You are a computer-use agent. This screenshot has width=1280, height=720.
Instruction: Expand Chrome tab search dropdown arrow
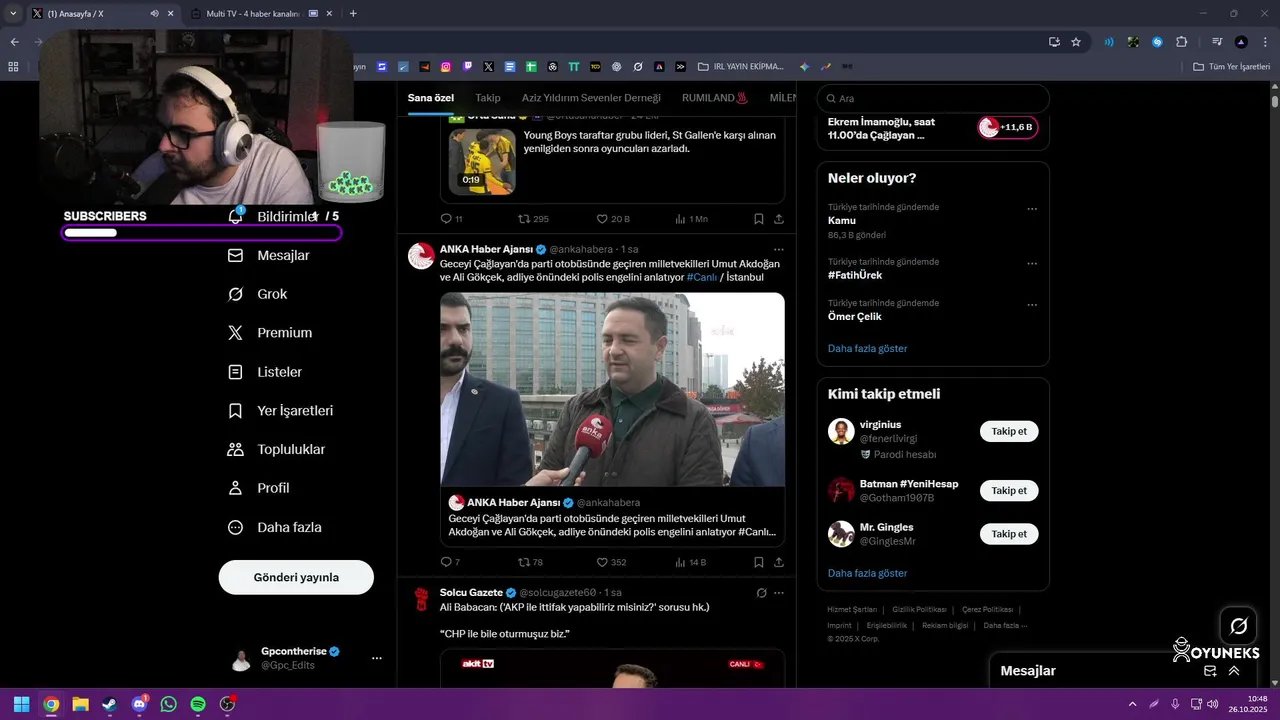12,13
